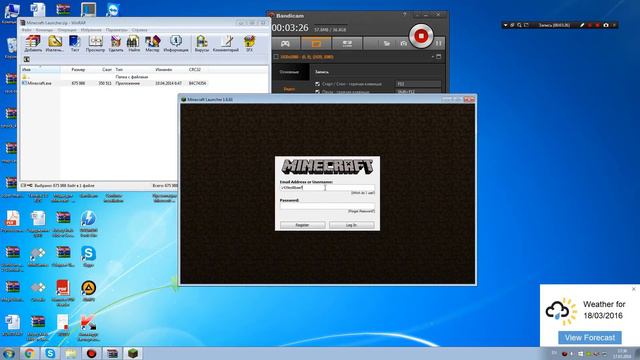Open Skype from the taskbar
Image resolution: width=640 pixels, height=360 pixels.
pos(50,353)
